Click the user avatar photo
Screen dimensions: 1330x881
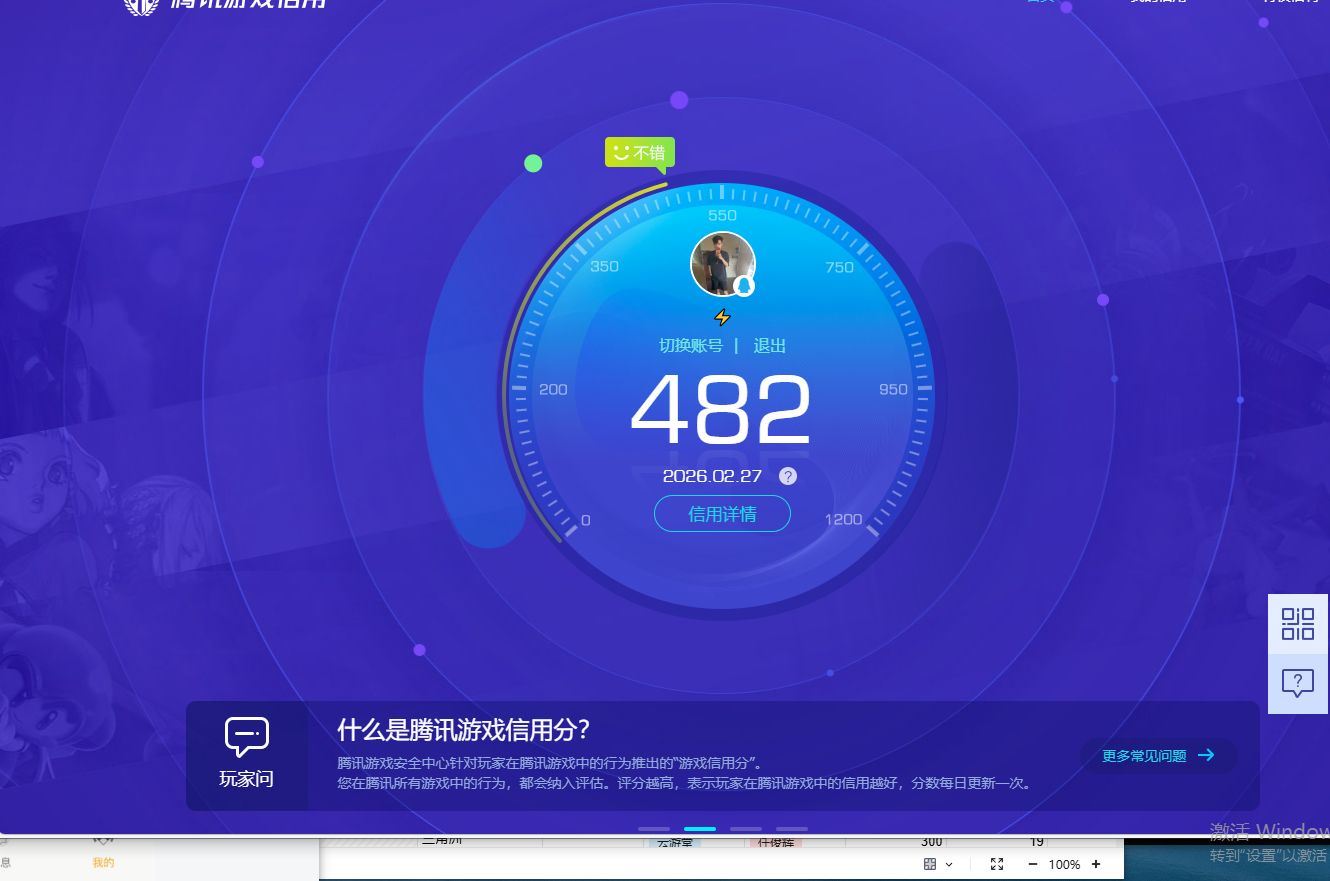[721, 264]
